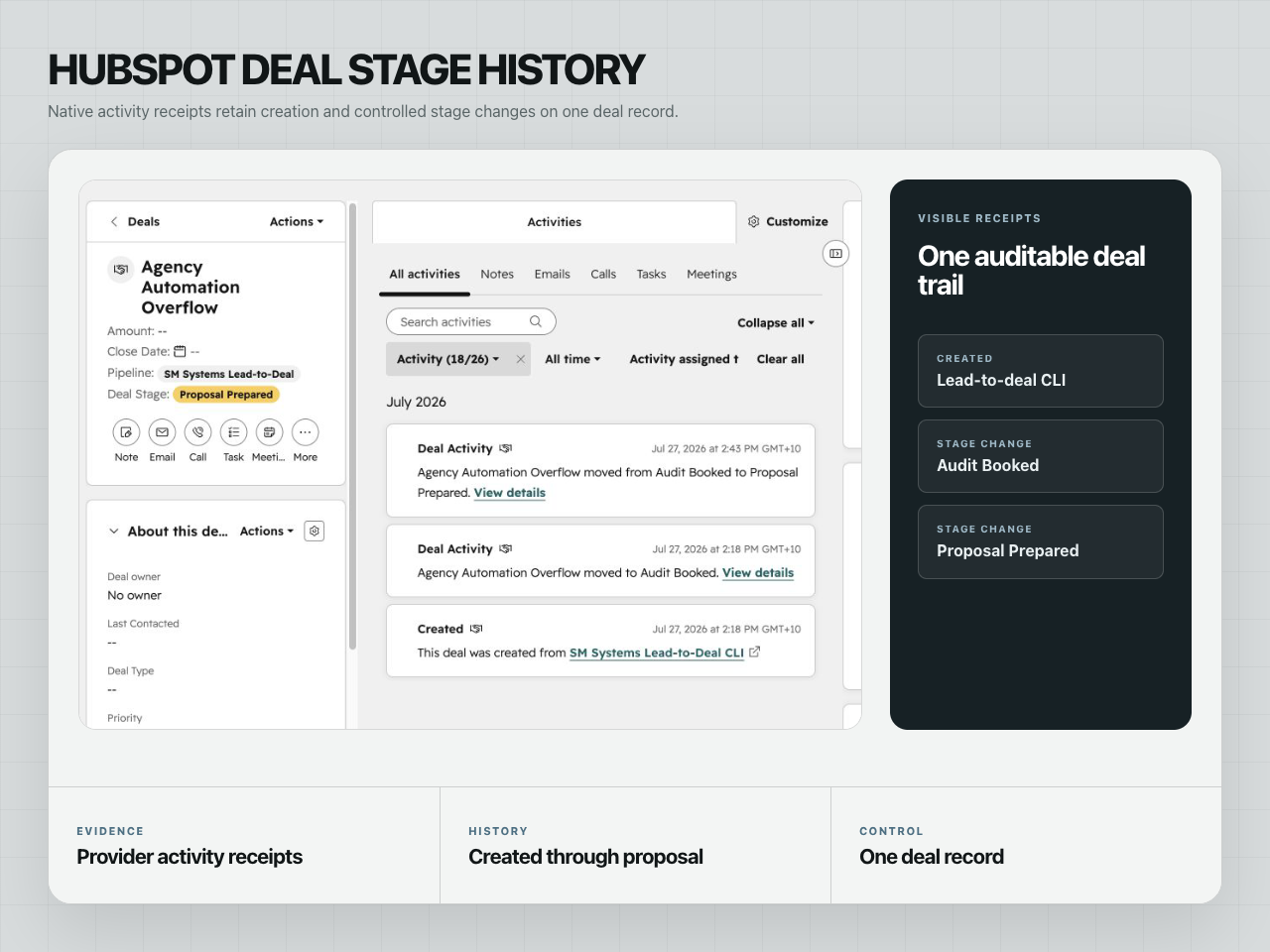
Task: Click the Created Lead-to-deal CLI card
Action: point(1040,371)
